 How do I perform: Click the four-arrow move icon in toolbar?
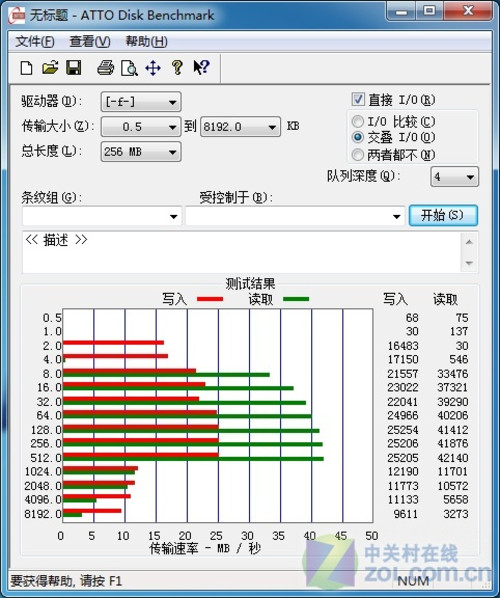(x=153, y=68)
